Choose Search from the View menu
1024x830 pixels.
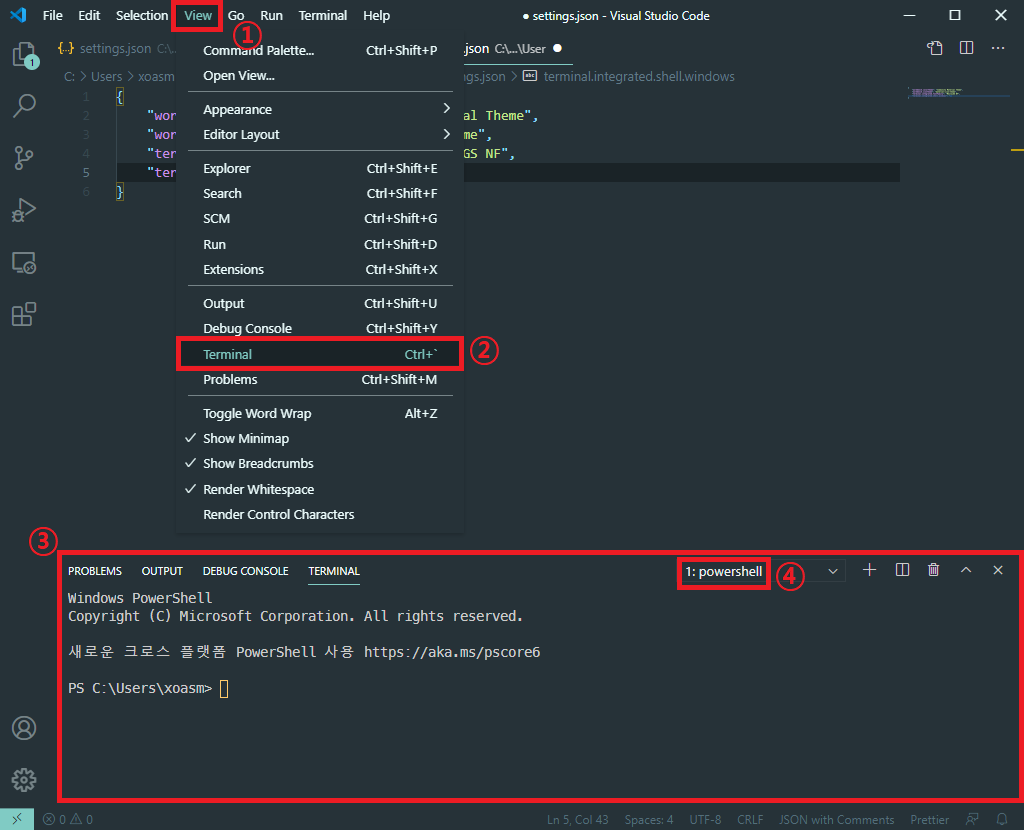(320, 193)
